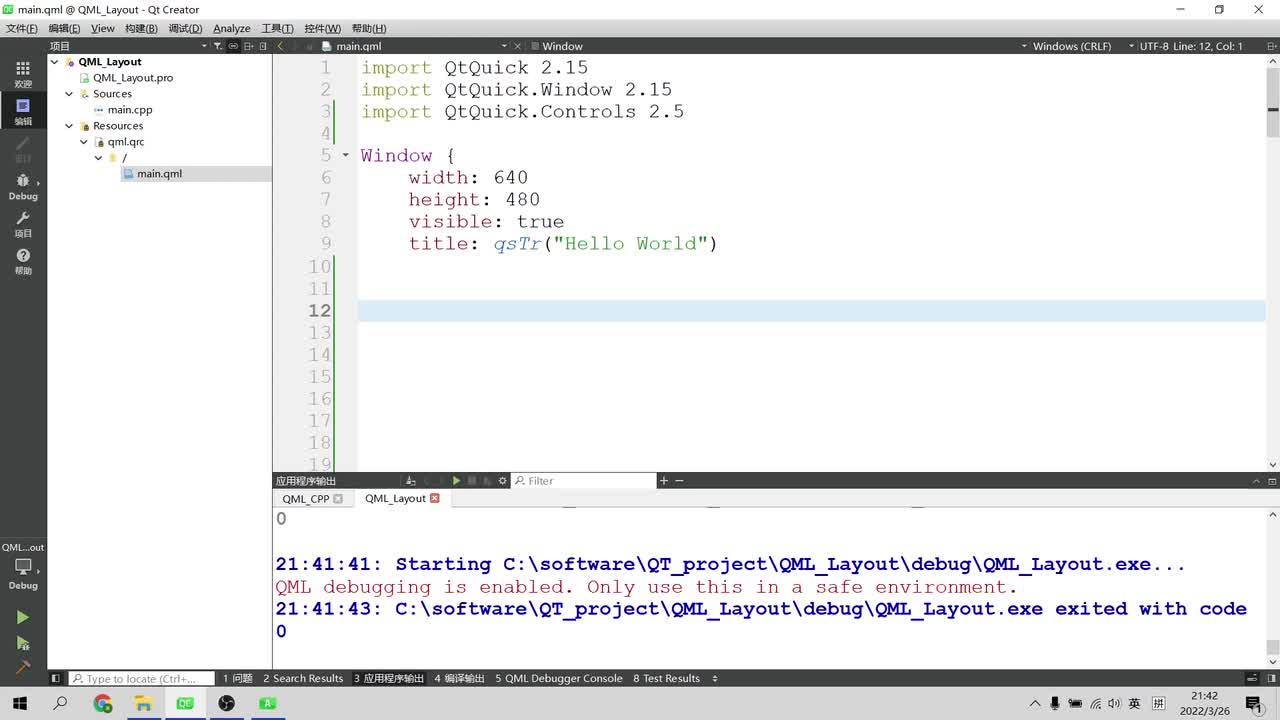Toggle the 3 应用程序输出 pane

click(389, 678)
